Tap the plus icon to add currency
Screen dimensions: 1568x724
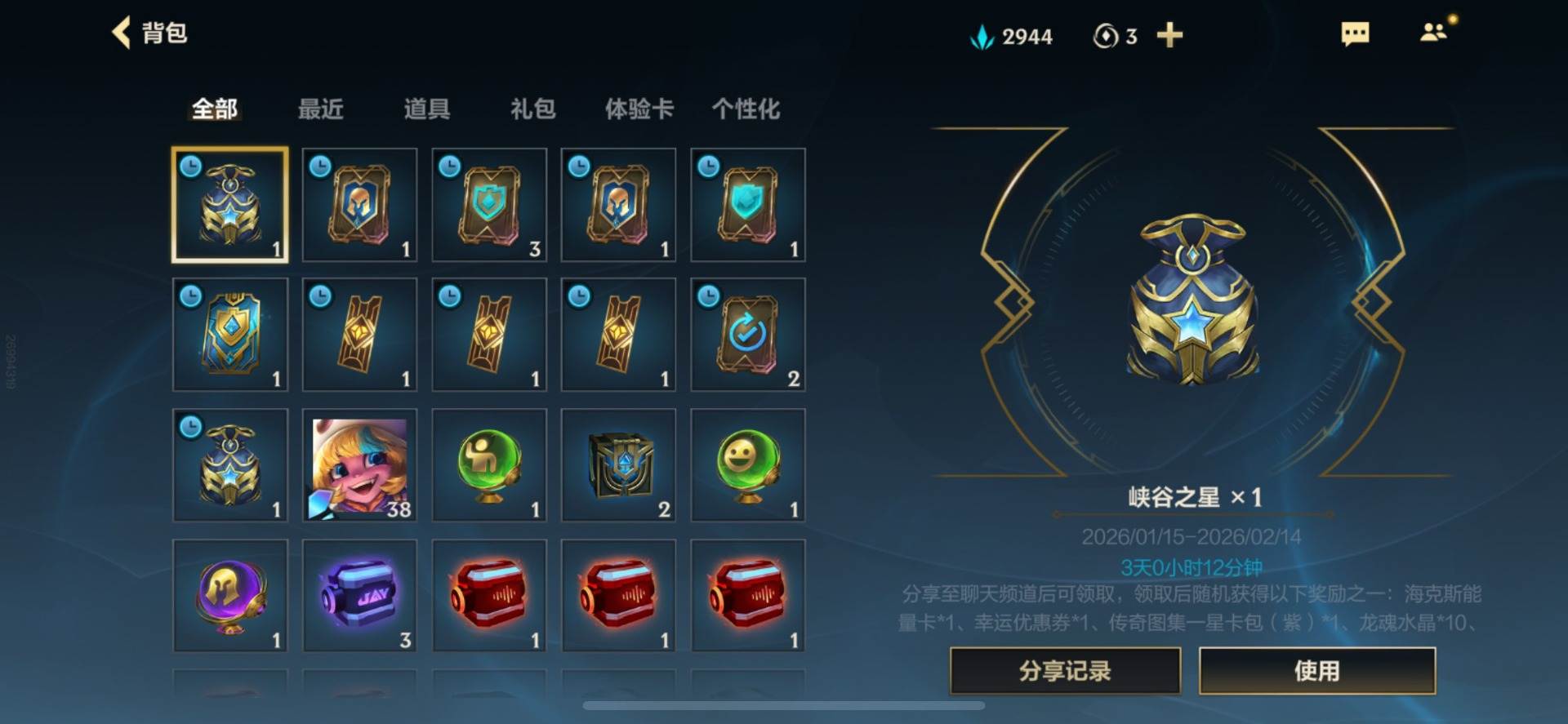tap(1169, 35)
